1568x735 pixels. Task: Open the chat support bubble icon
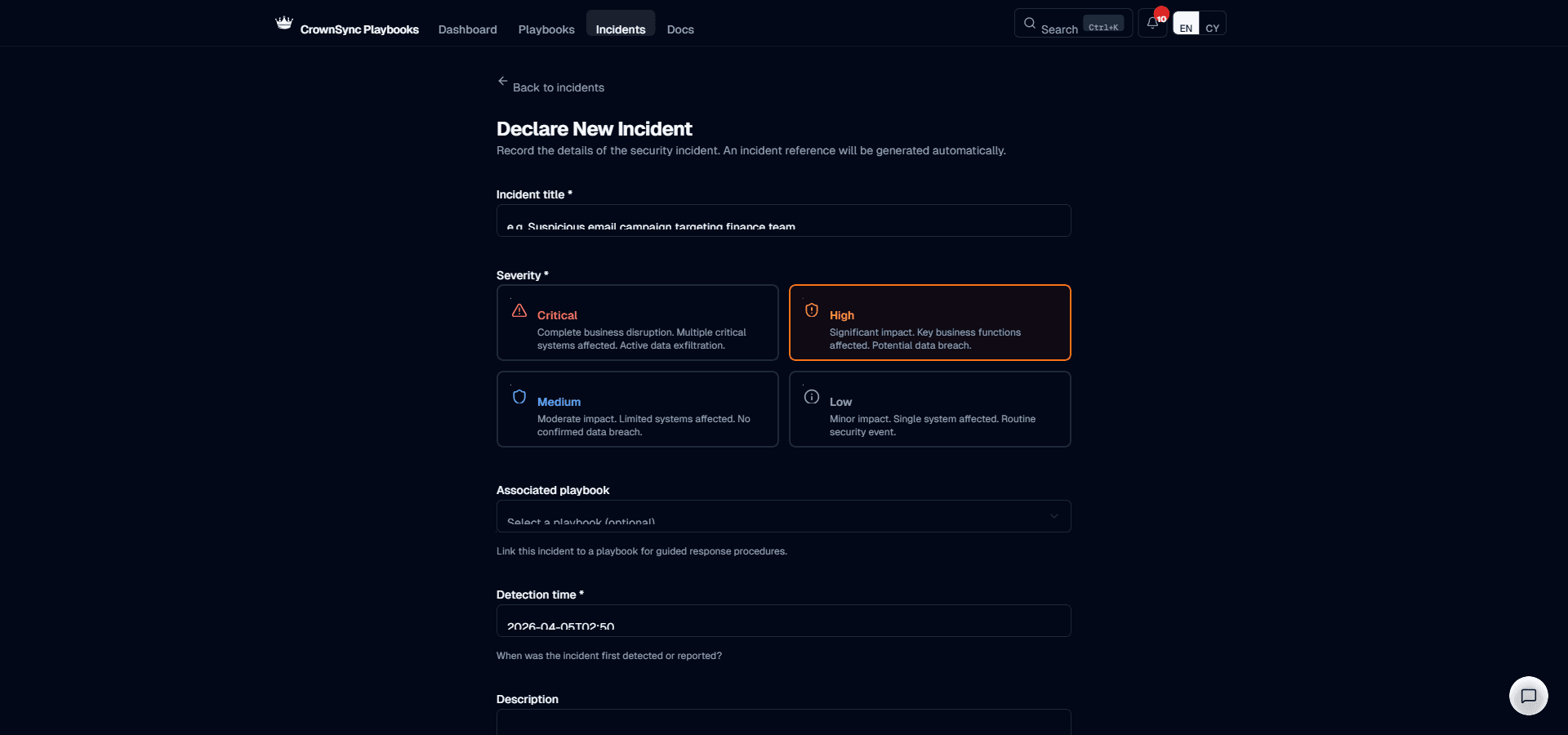click(x=1529, y=696)
